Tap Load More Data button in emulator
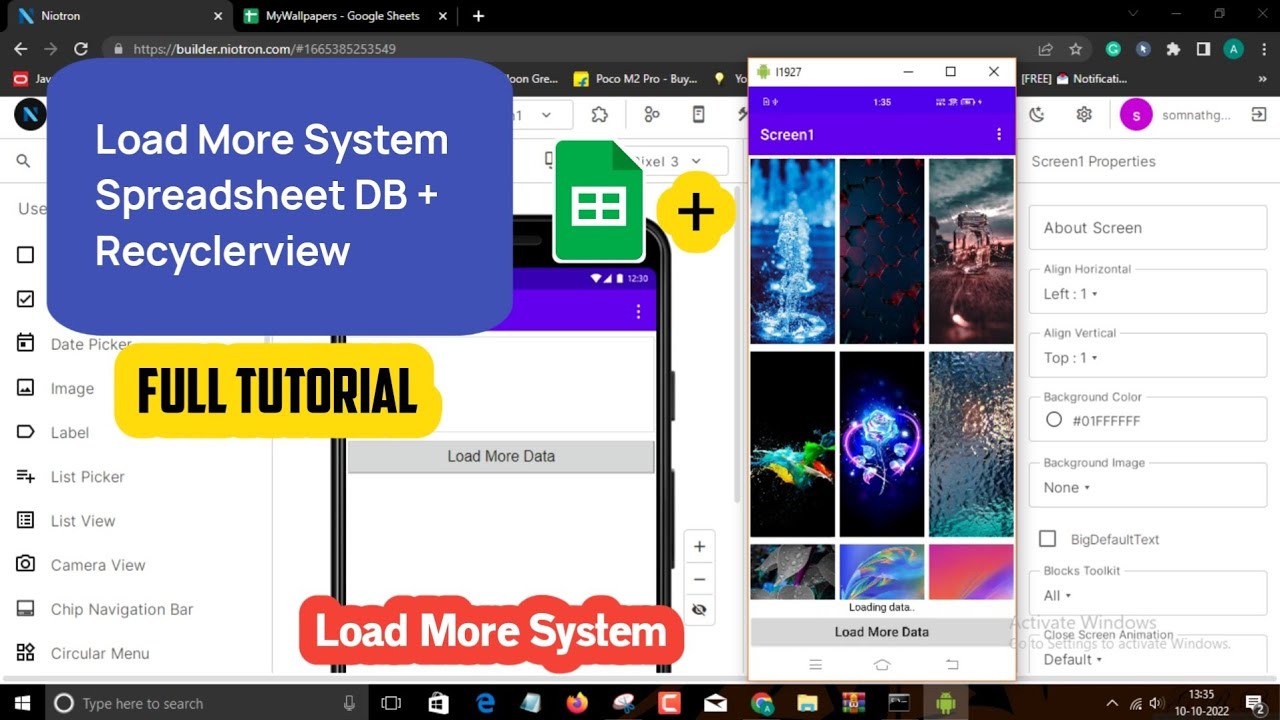1280x720 pixels. (x=882, y=632)
